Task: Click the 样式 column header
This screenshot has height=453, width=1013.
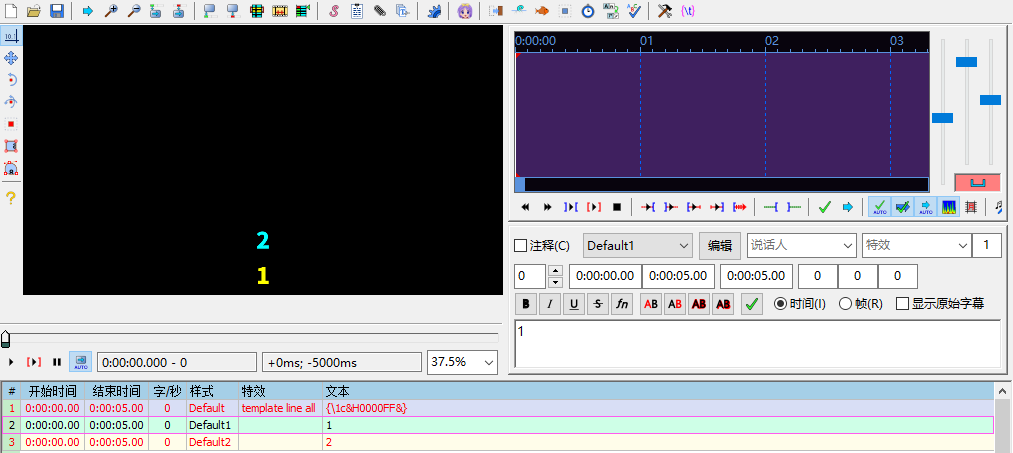Action: 202,390
